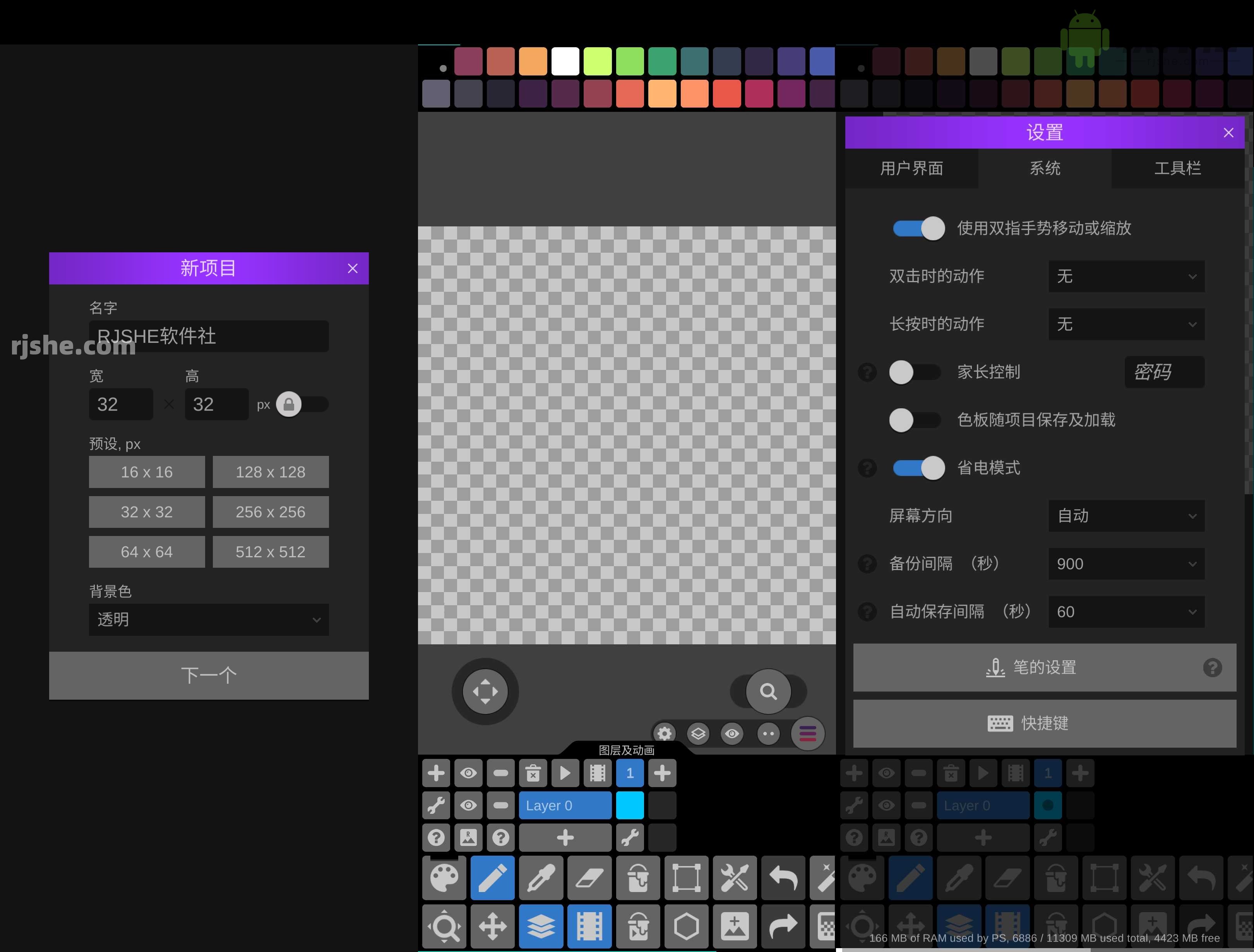Switch to the 用户界面 settings tab
Viewport: 1254px width, 952px height.
point(911,168)
